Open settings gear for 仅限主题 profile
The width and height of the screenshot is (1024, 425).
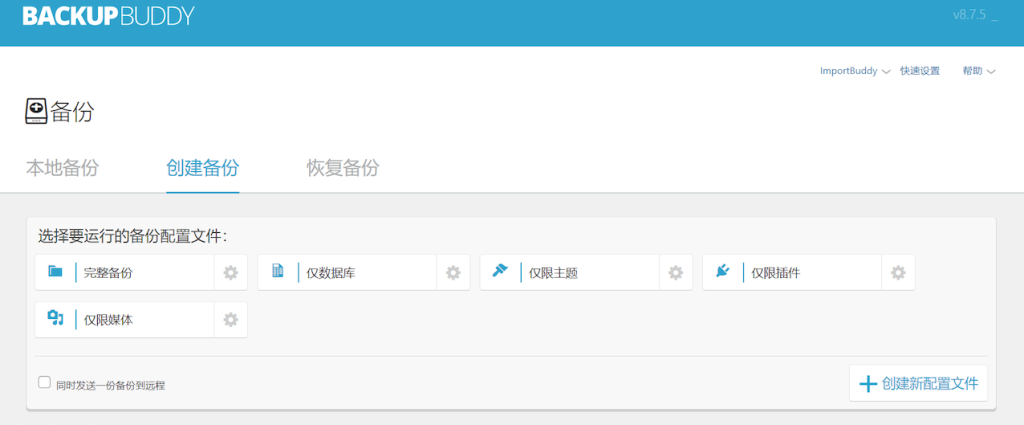676,272
